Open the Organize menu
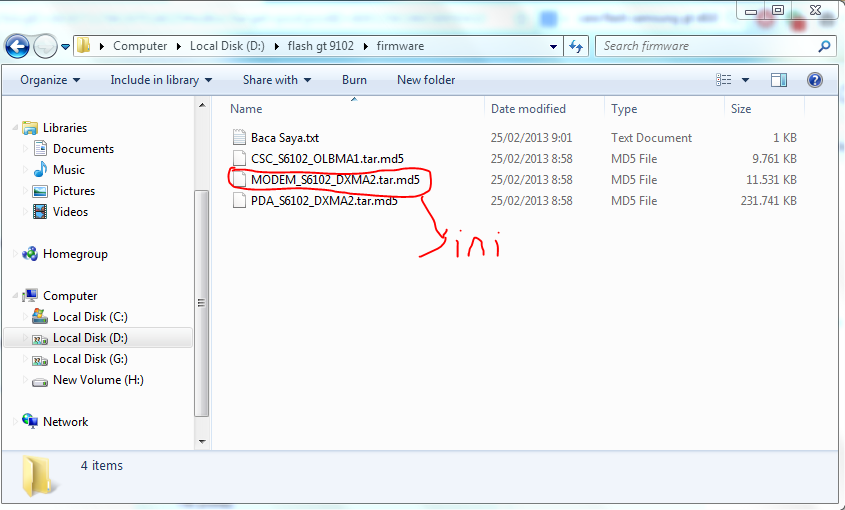Image resolution: width=845 pixels, height=510 pixels. pyautogui.click(x=50, y=80)
